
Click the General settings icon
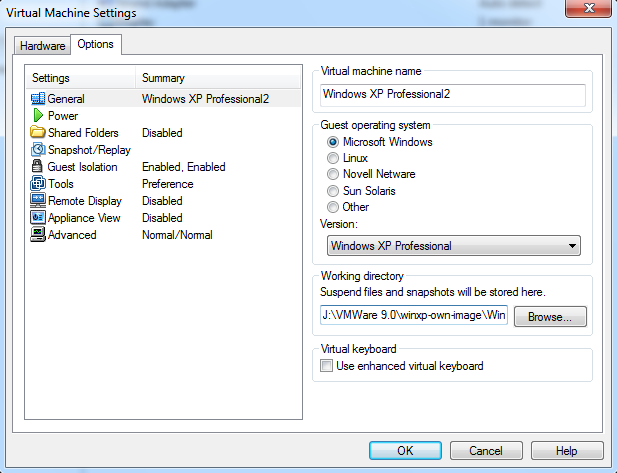38,98
